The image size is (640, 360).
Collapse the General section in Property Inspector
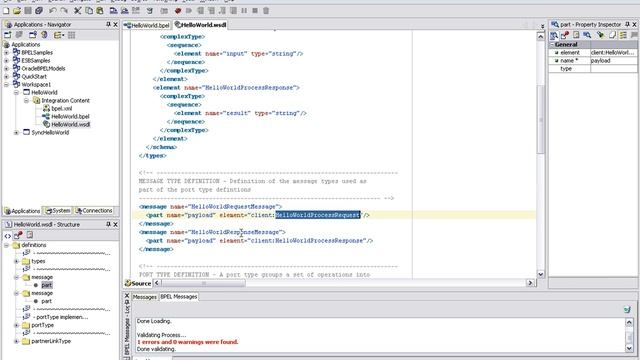[552, 44]
